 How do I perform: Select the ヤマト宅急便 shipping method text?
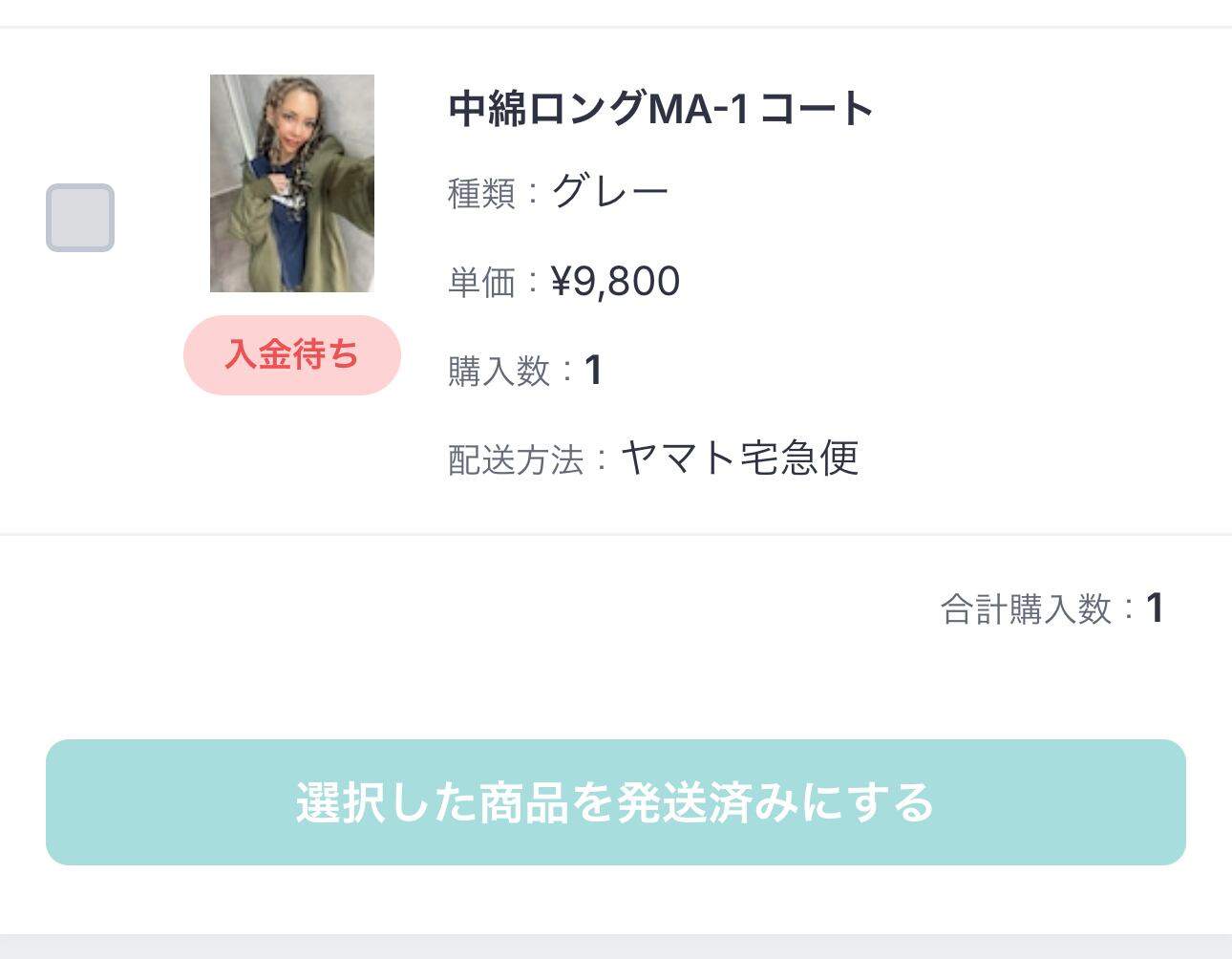click(740, 458)
